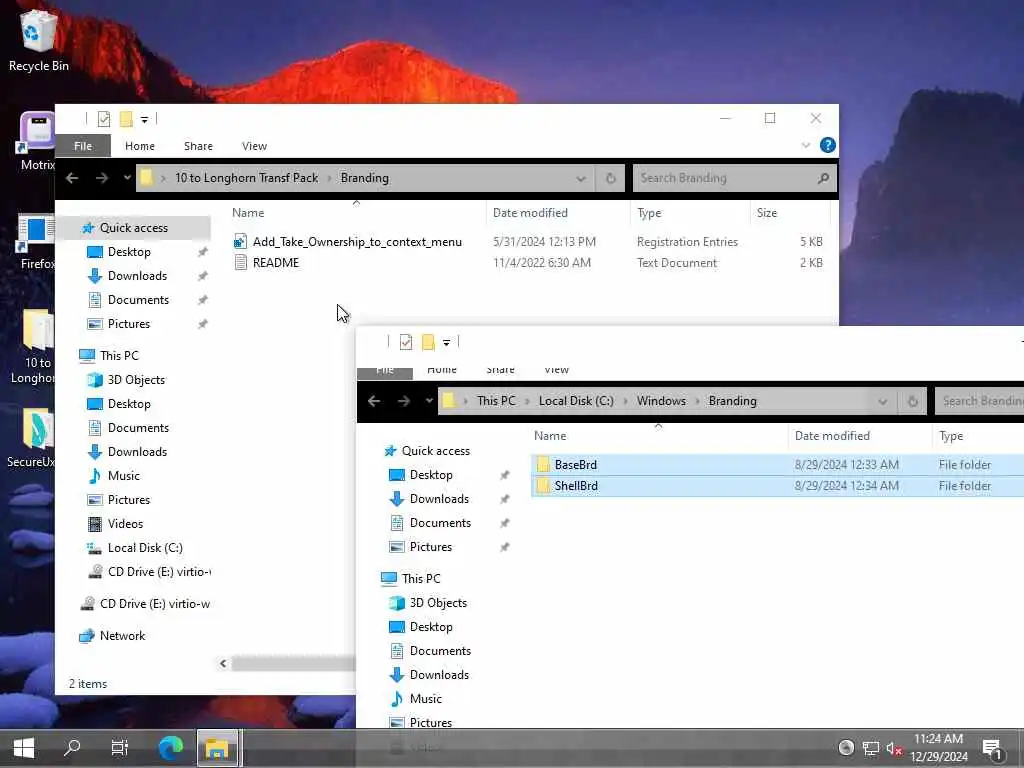
Task: Open Home tab in back Explorer window
Action: [140, 146]
